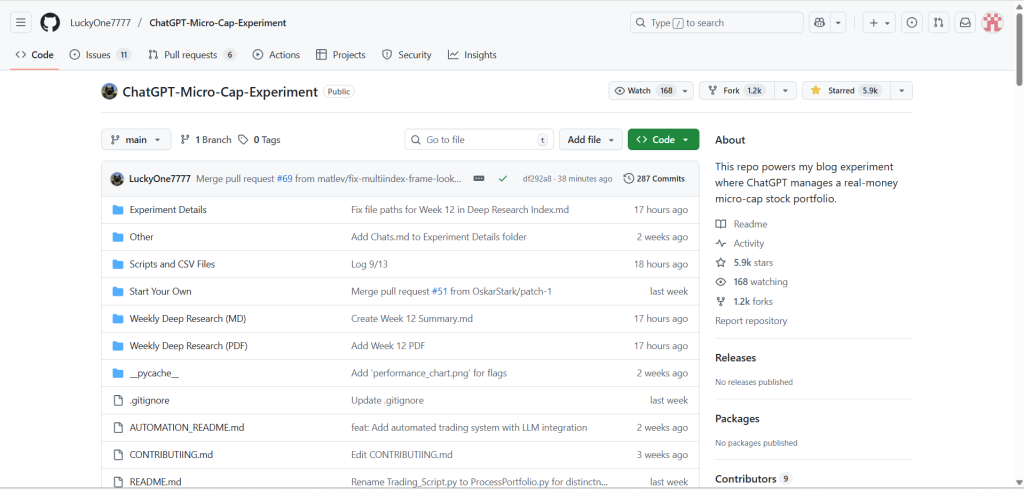
Task: Open the Projects tab
Action: click(340, 55)
